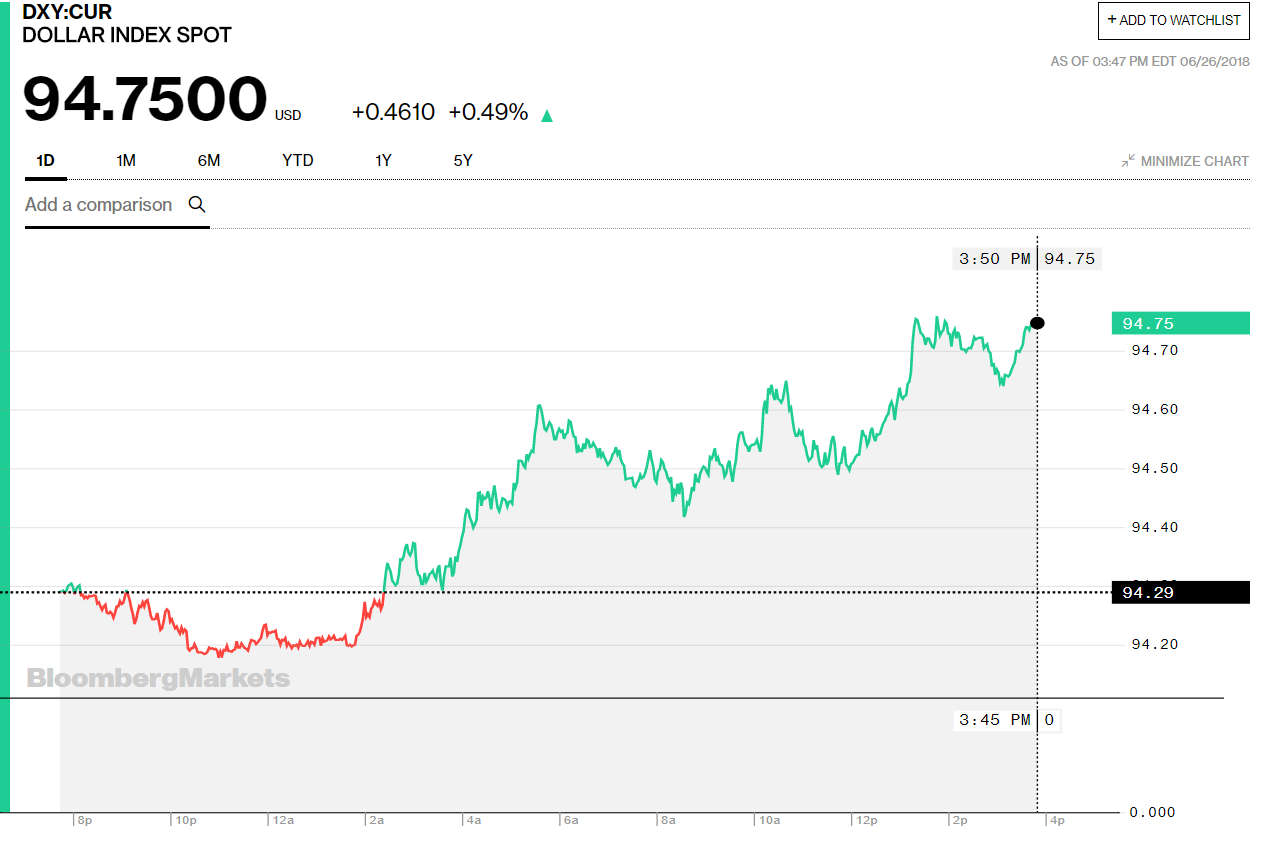
Task: Switch to the 1M chart tab
Action: [x=126, y=160]
